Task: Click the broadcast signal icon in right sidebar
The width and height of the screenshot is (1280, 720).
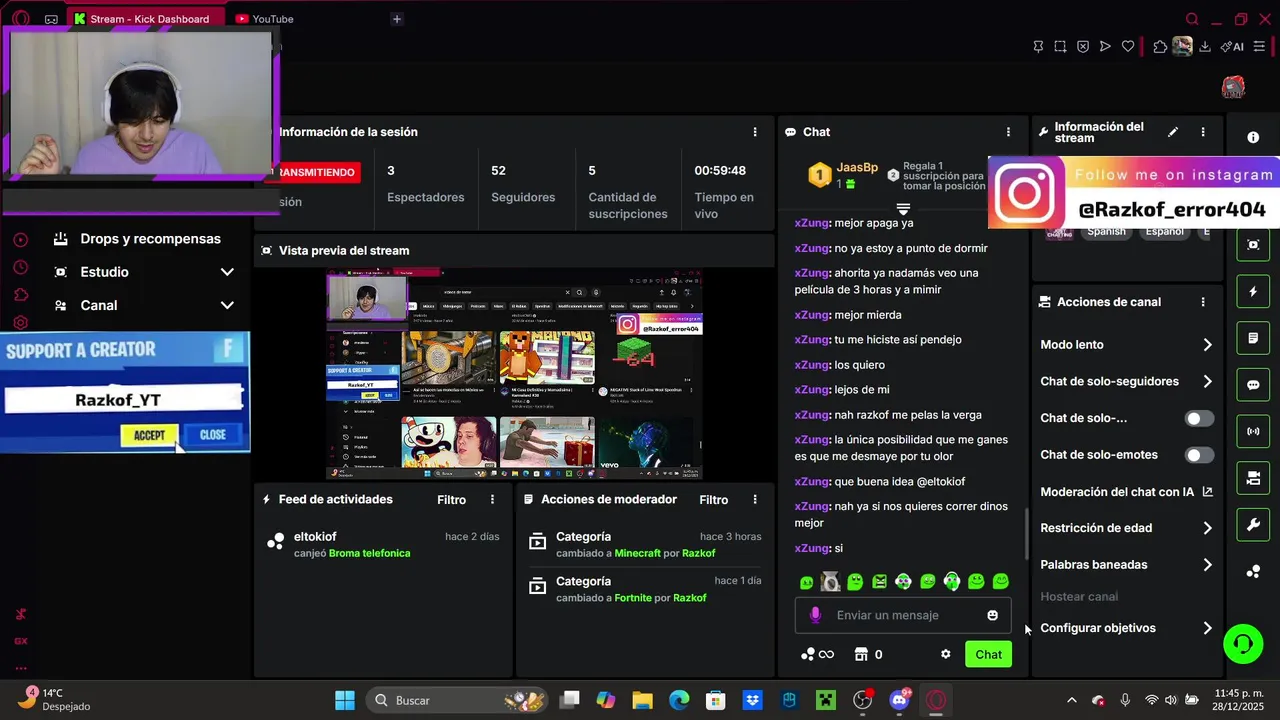Action: click(1253, 432)
